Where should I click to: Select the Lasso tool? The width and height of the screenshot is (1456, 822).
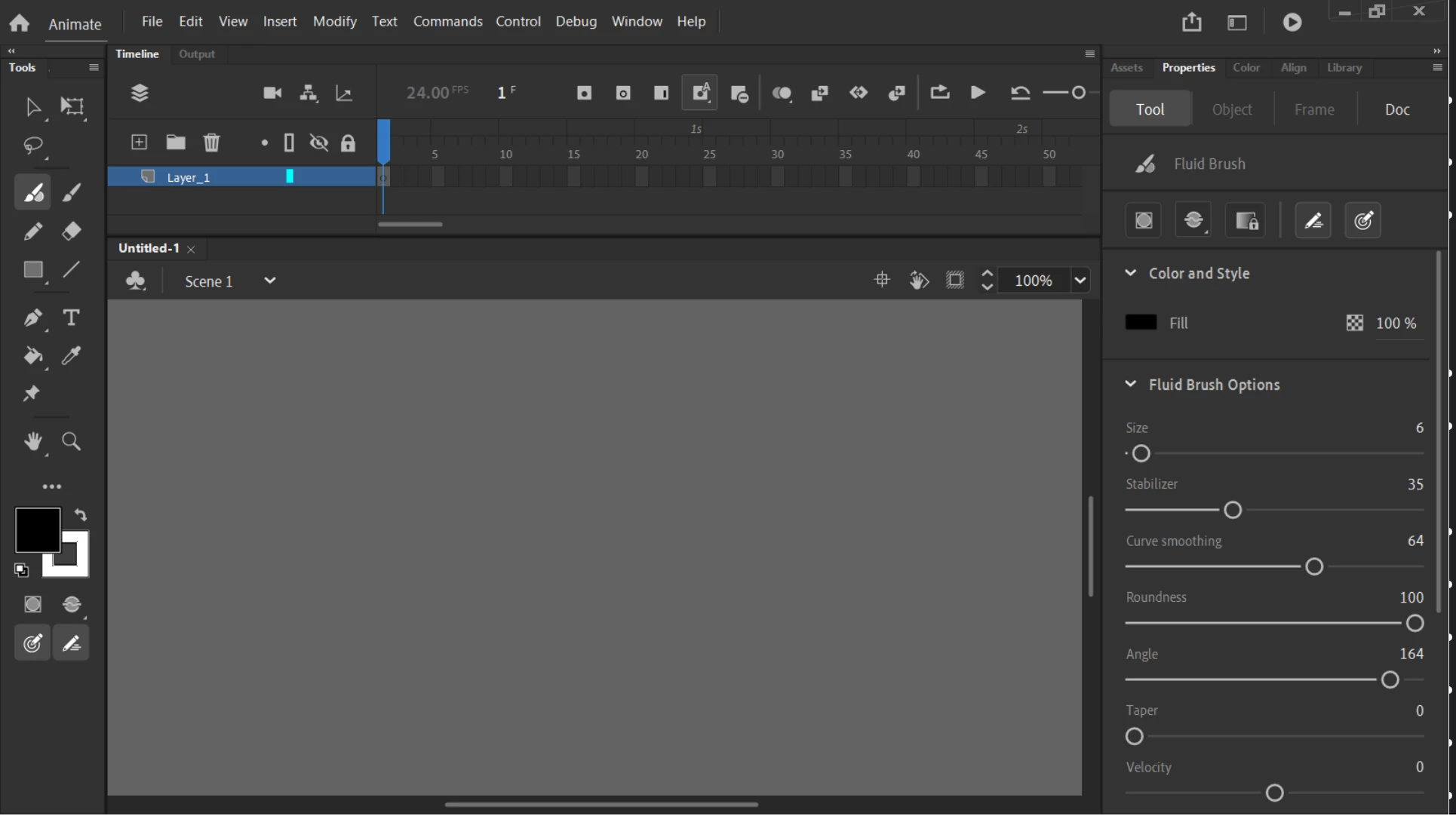point(32,145)
